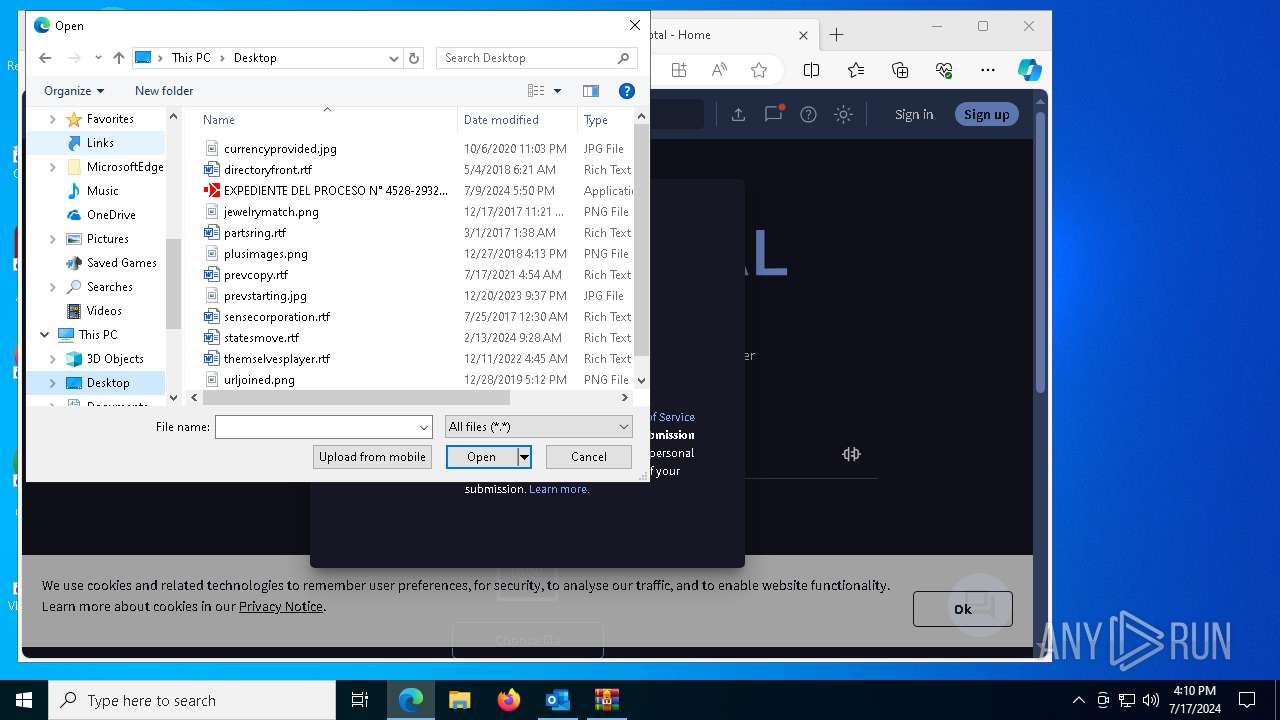Image resolution: width=1280 pixels, height=720 pixels.
Task: Select EXPEDIENTE DEL PROCESO file
Action: tap(326, 191)
